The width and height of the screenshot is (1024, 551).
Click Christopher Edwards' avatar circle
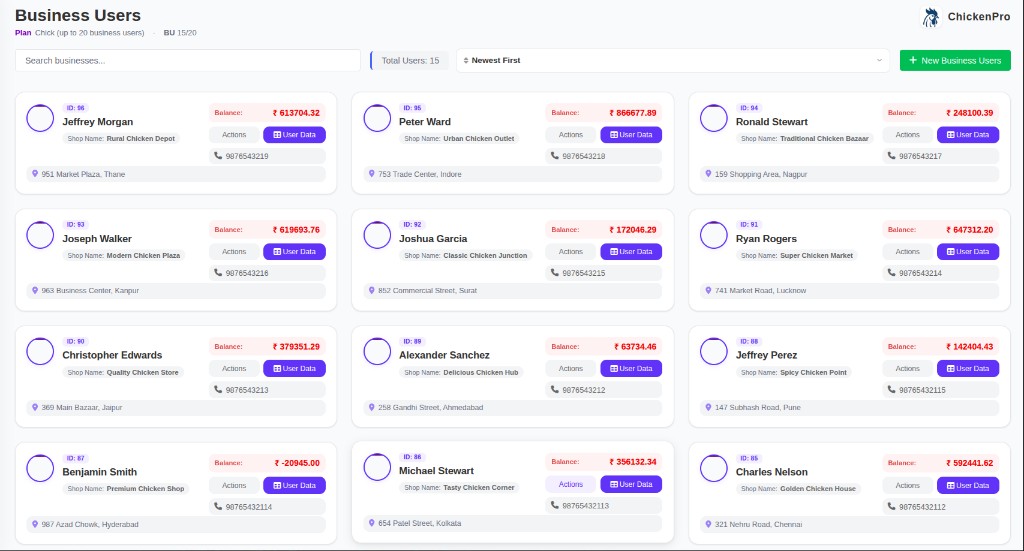coord(40,351)
